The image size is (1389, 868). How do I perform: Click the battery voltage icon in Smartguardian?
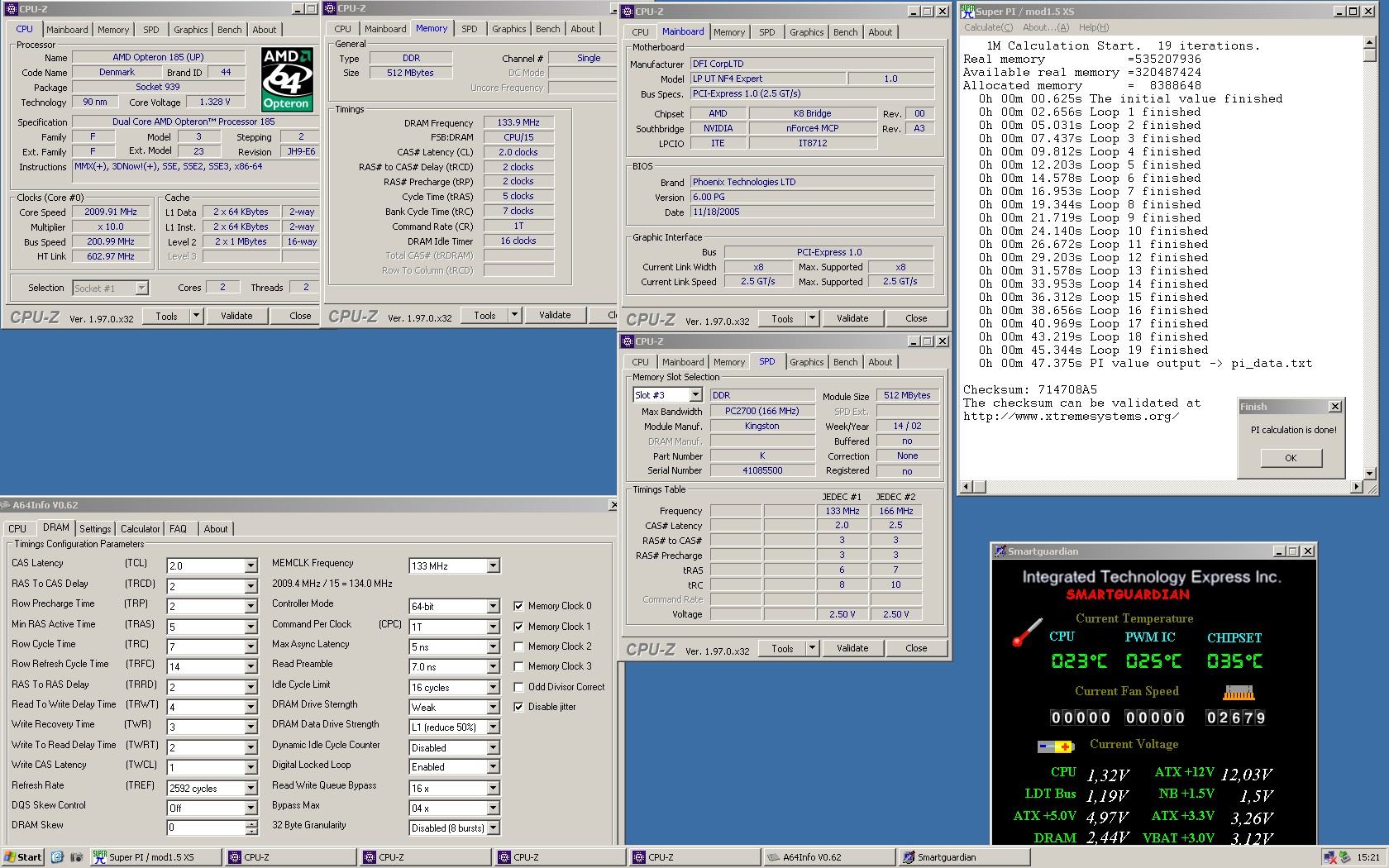pyautogui.click(x=1055, y=746)
